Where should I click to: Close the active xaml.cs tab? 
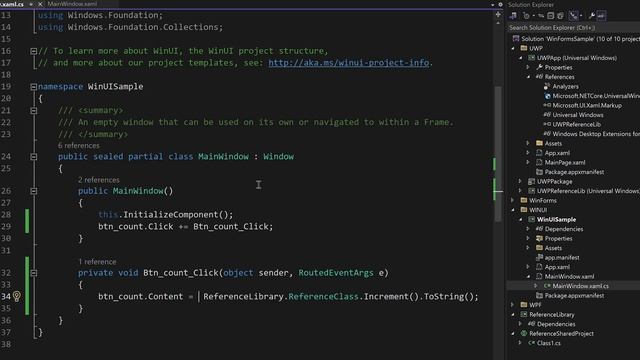pos(40,4)
